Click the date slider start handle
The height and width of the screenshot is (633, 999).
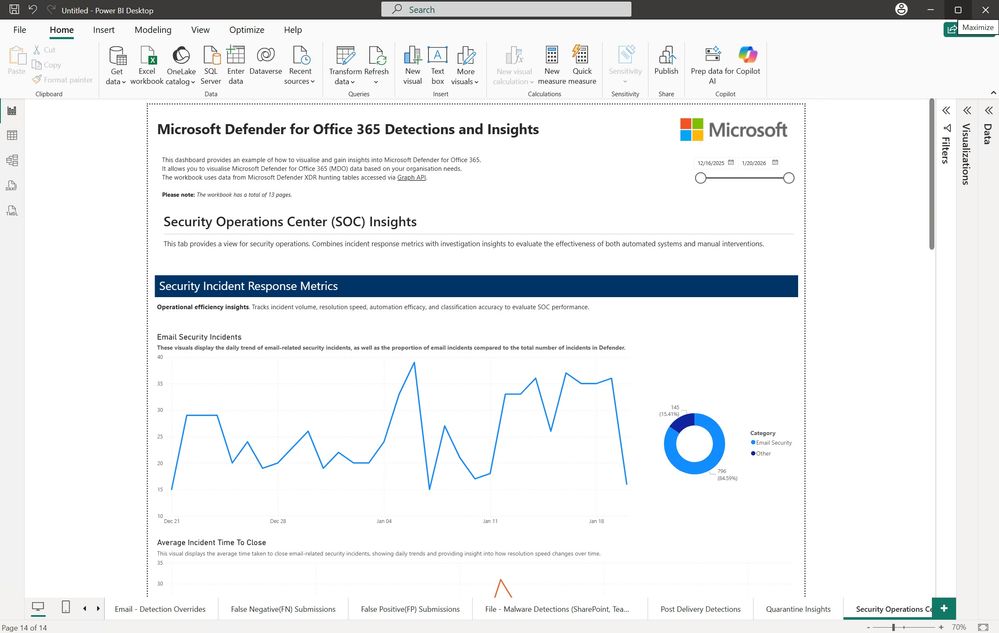701,178
